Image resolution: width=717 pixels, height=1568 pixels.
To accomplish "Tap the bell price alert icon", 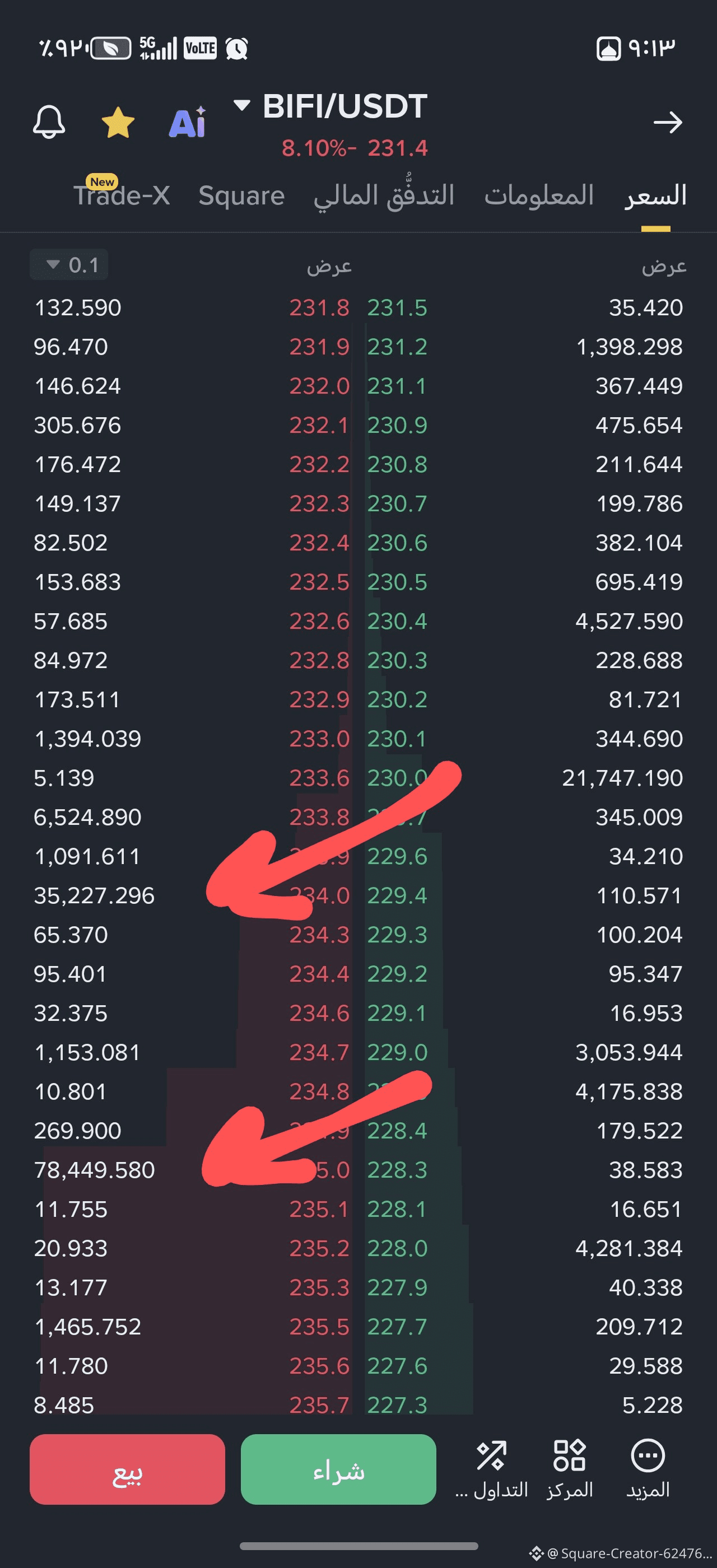I will click(49, 122).
